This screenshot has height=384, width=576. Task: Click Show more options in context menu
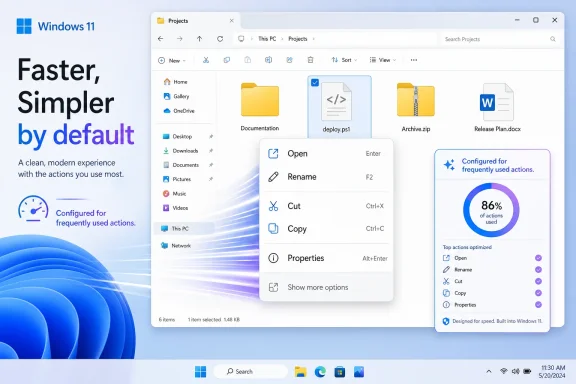tap(326, 287)
